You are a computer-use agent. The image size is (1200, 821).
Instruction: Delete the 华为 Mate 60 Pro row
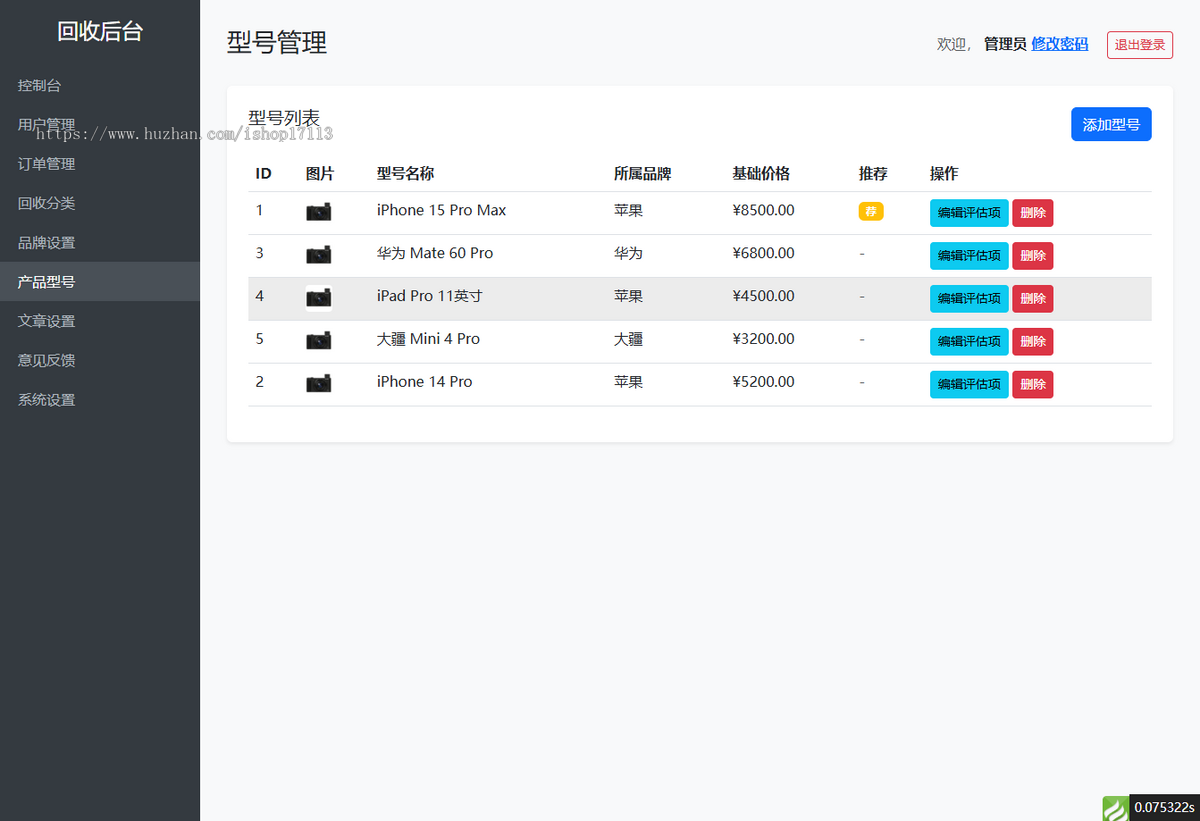[1033, 256]
